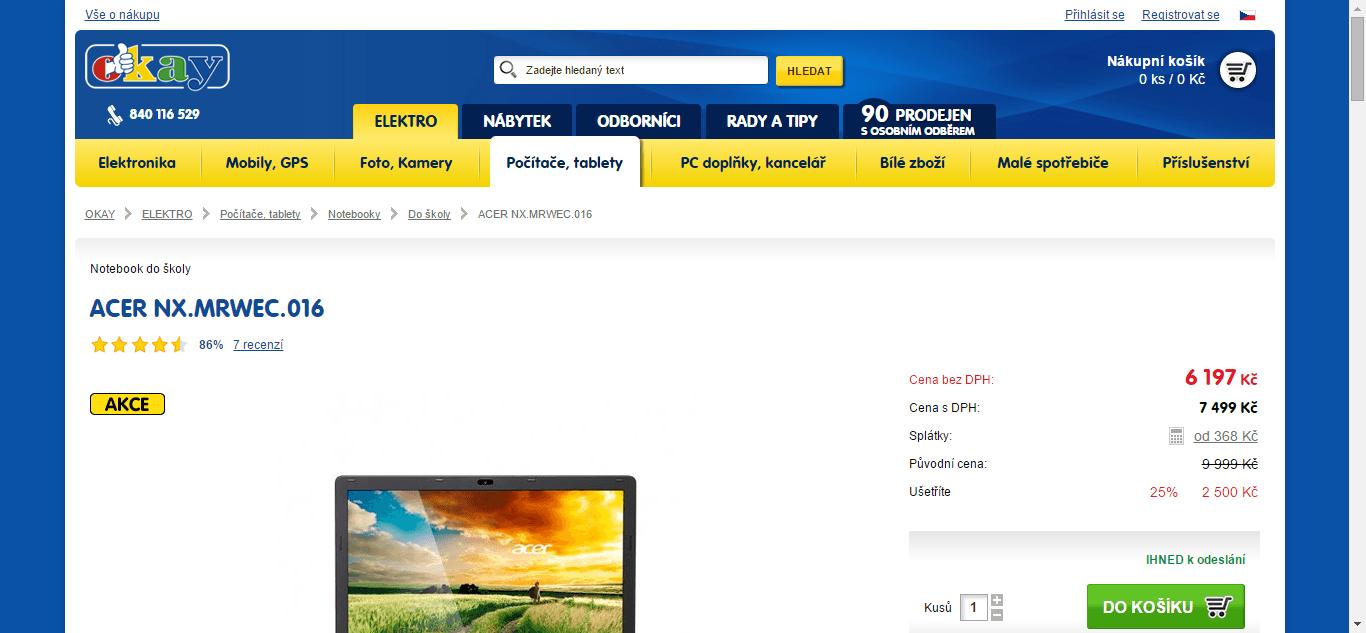
Task: Go to Počítače, tablety breadcrumb link
Action: click(260, 214)
